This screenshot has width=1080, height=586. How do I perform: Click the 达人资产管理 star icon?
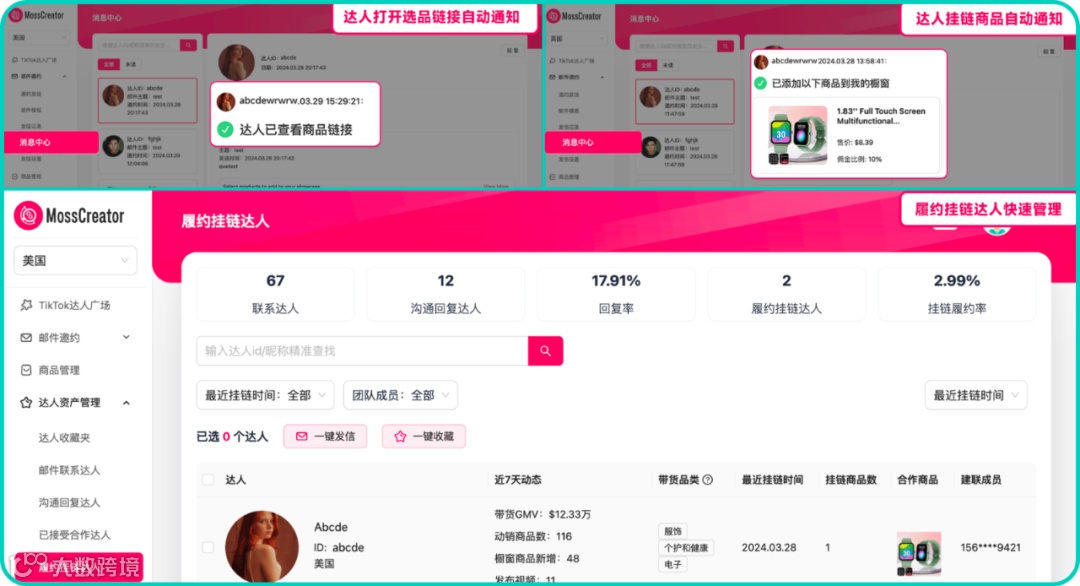click(26, 402)
